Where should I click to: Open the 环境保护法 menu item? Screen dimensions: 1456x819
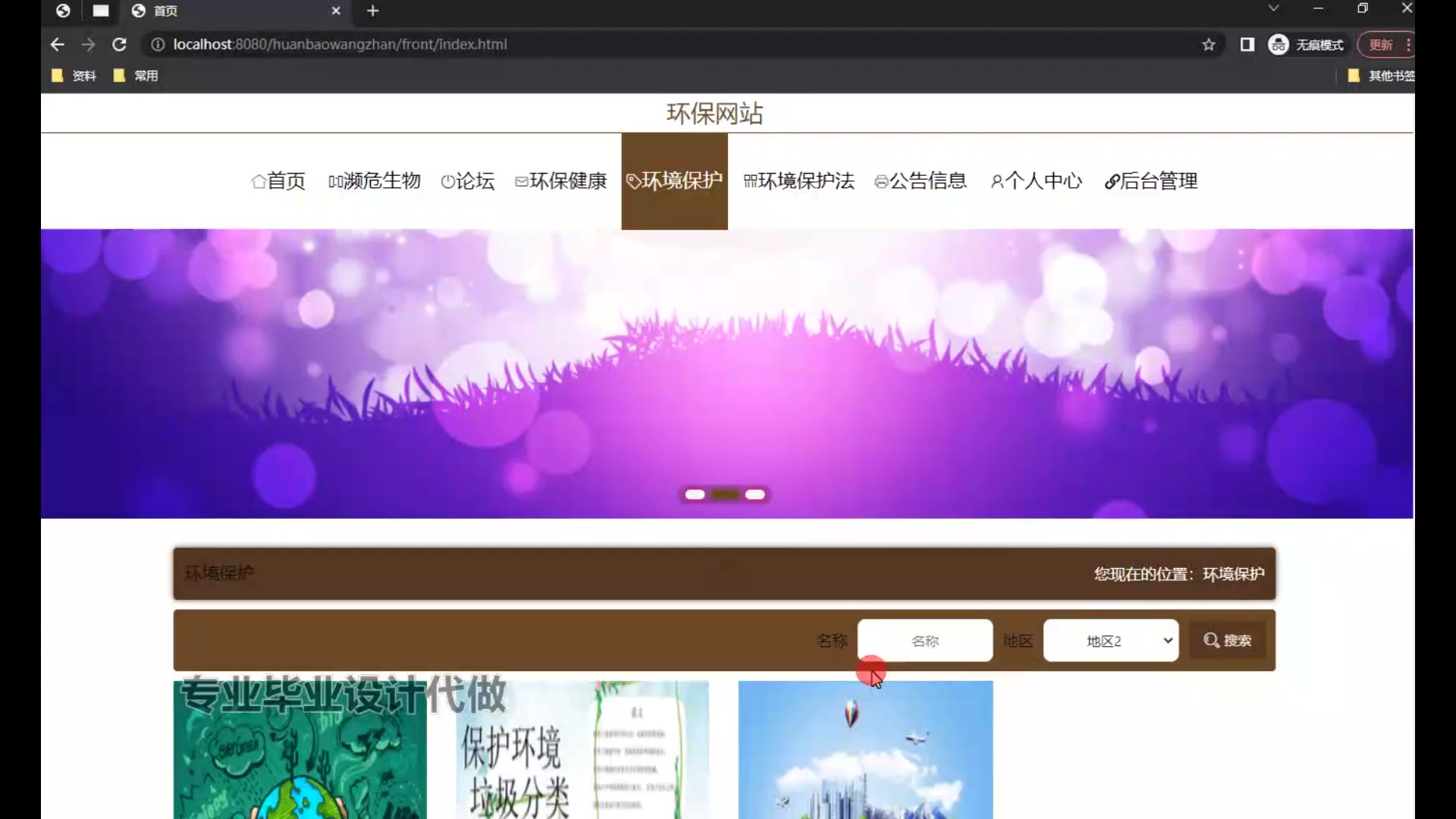tap(799, 181)
